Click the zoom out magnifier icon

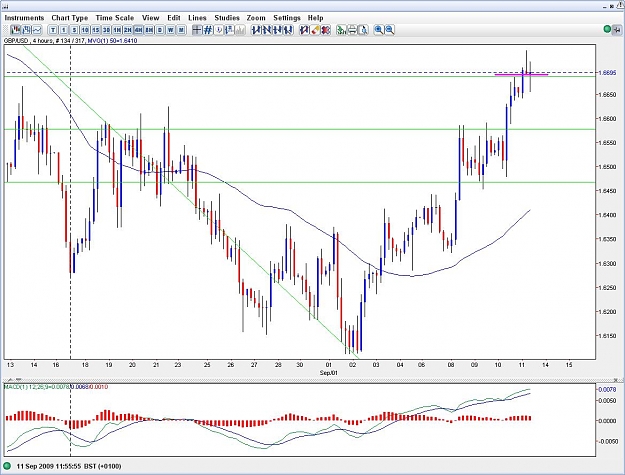[x=389, y=30]
